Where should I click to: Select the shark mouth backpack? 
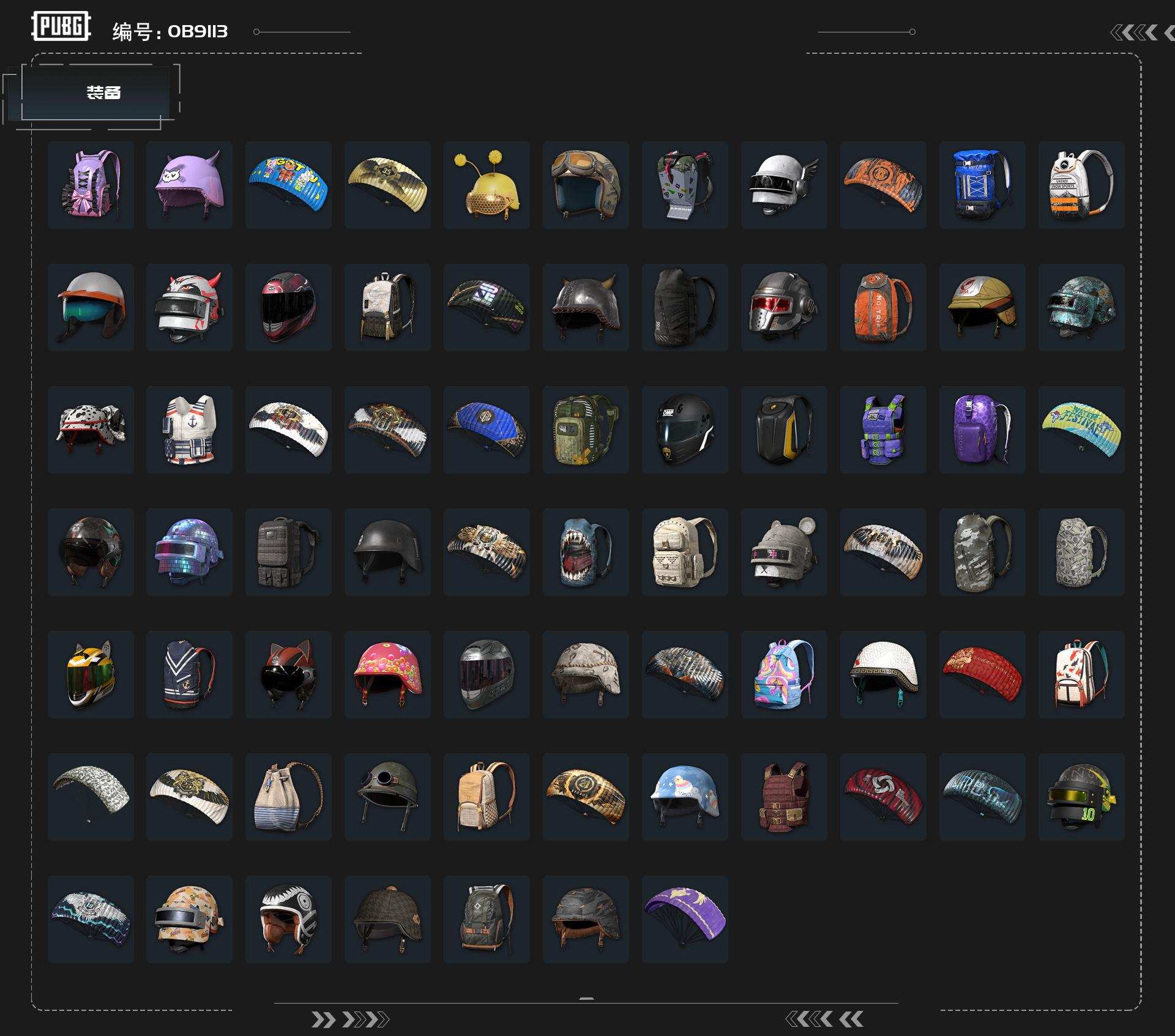click(586, 552)
